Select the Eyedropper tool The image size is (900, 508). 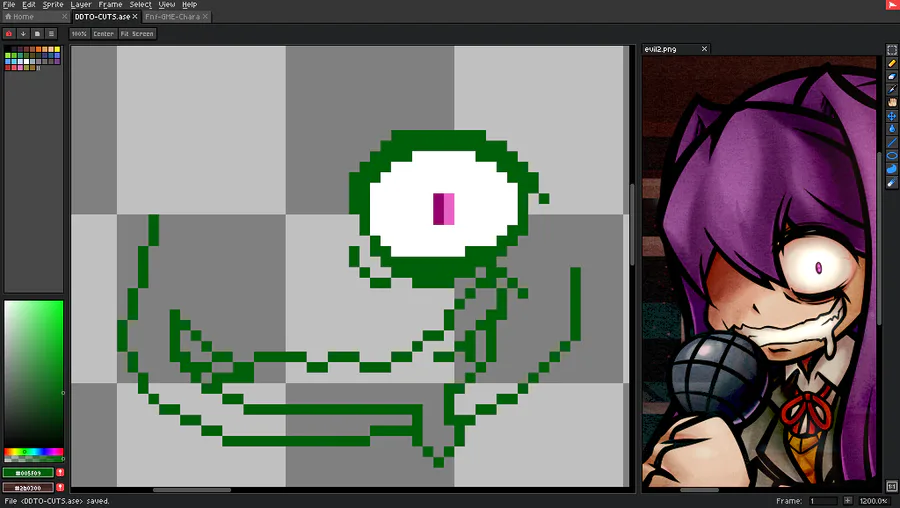891,90
